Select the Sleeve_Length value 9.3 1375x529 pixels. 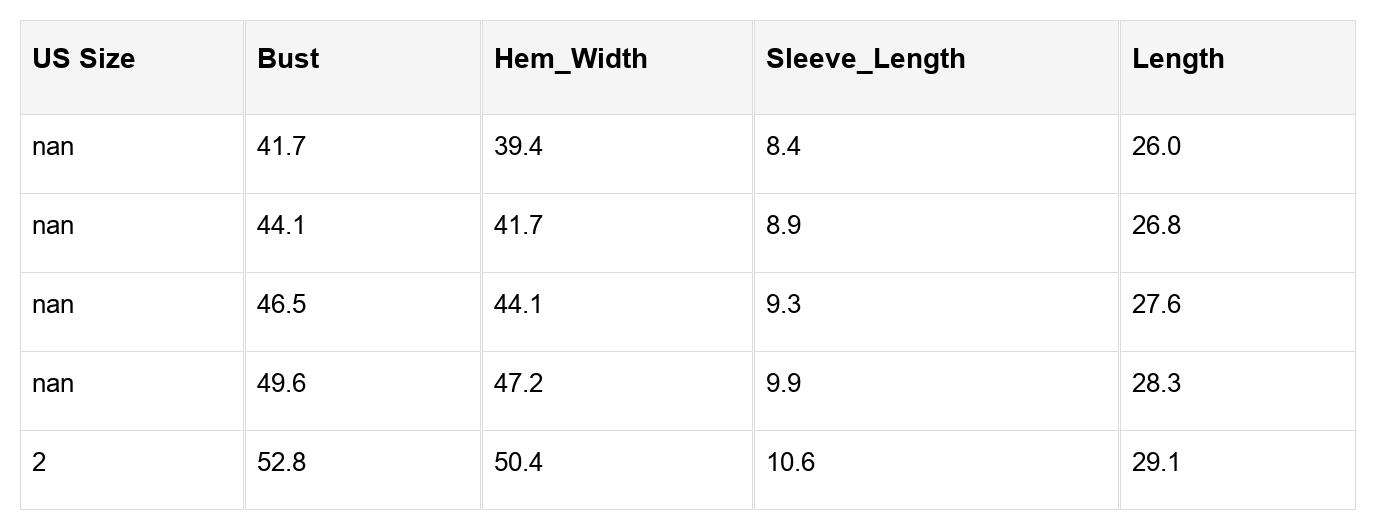point(783,305)
